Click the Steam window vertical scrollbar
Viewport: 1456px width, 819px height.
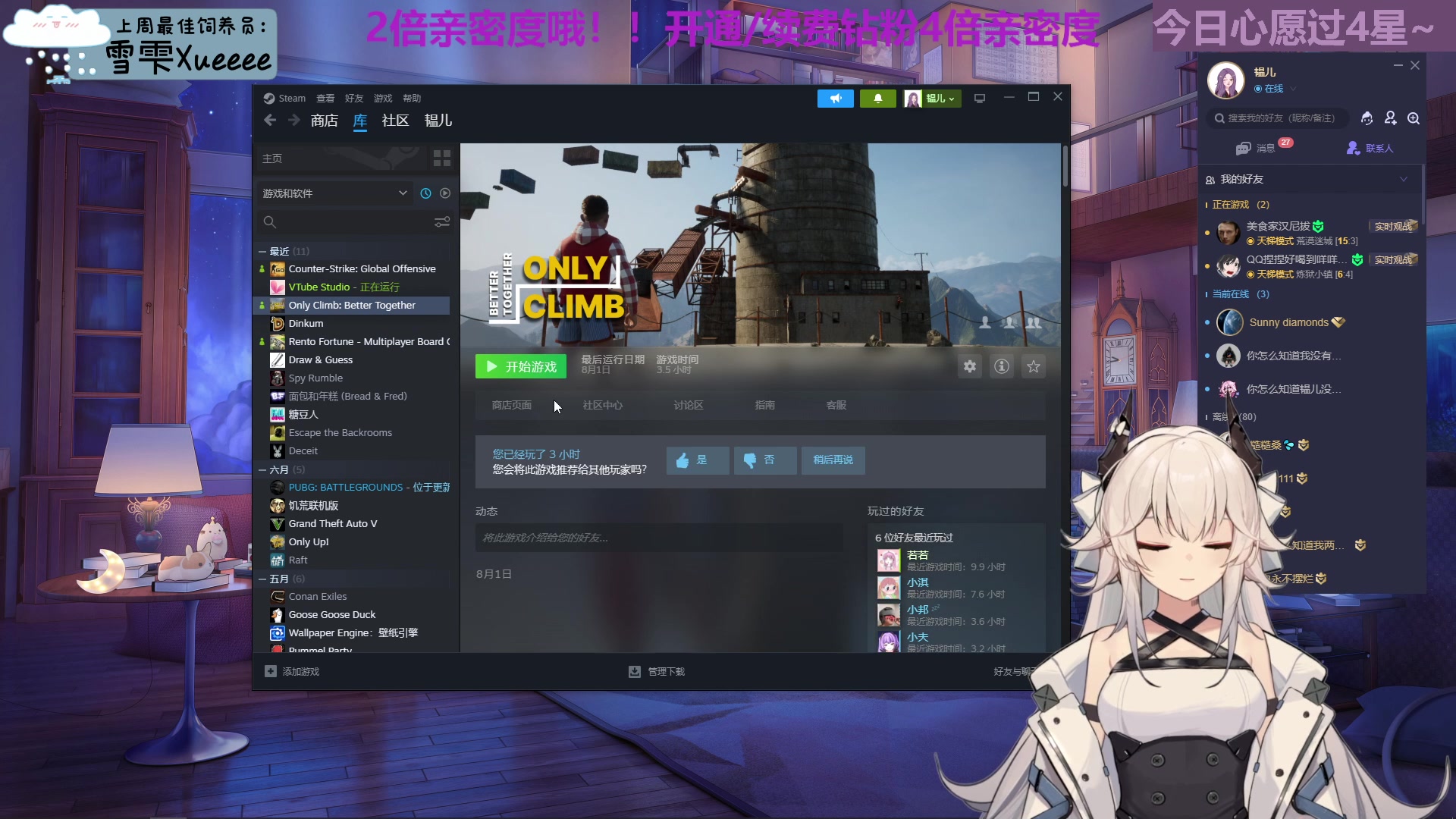[x=1065, y=167]
